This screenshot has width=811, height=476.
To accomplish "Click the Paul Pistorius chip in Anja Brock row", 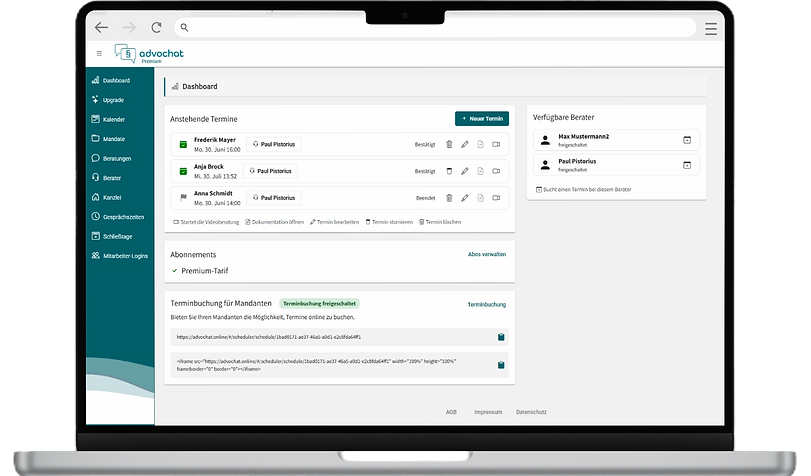I will coord(271,171).
